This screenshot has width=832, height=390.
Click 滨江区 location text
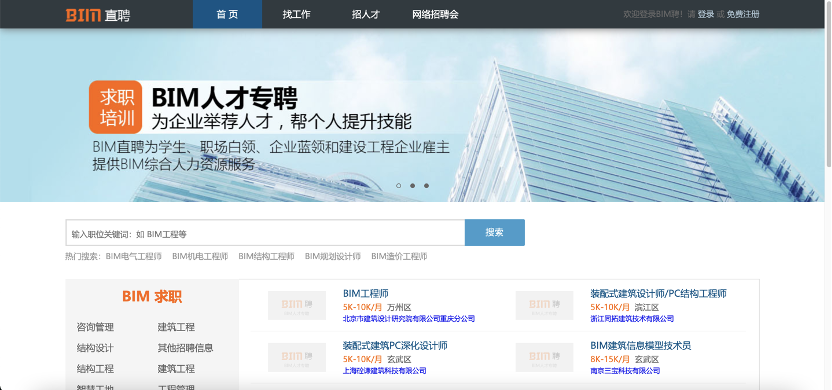(x=647, y=307)
